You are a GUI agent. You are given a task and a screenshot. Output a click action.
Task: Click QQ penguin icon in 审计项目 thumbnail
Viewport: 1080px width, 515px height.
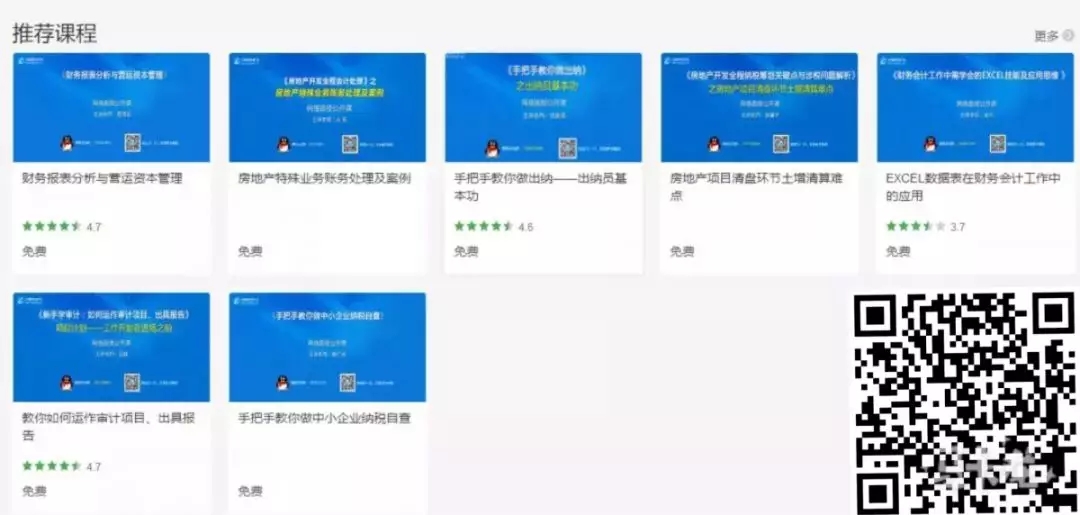coord(67,383)
